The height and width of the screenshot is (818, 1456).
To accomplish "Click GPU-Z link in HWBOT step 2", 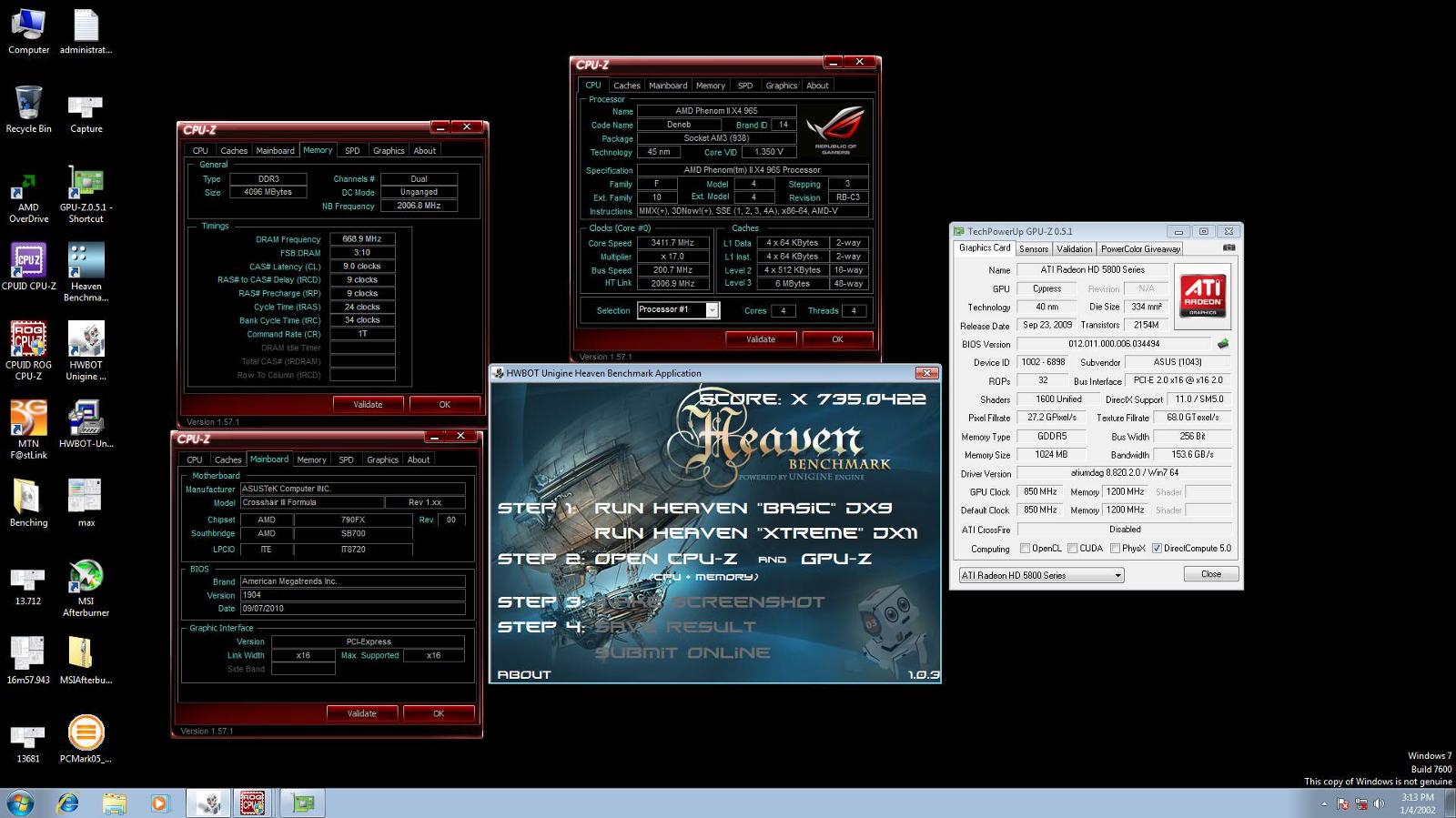I will click(x=836, y=559).
